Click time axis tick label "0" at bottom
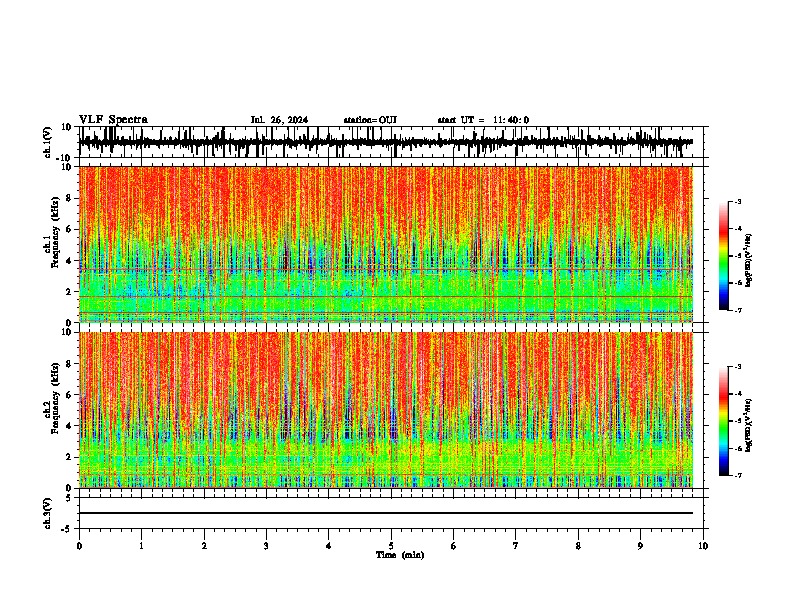The image size is (792, 612). (x=79, y=546)
